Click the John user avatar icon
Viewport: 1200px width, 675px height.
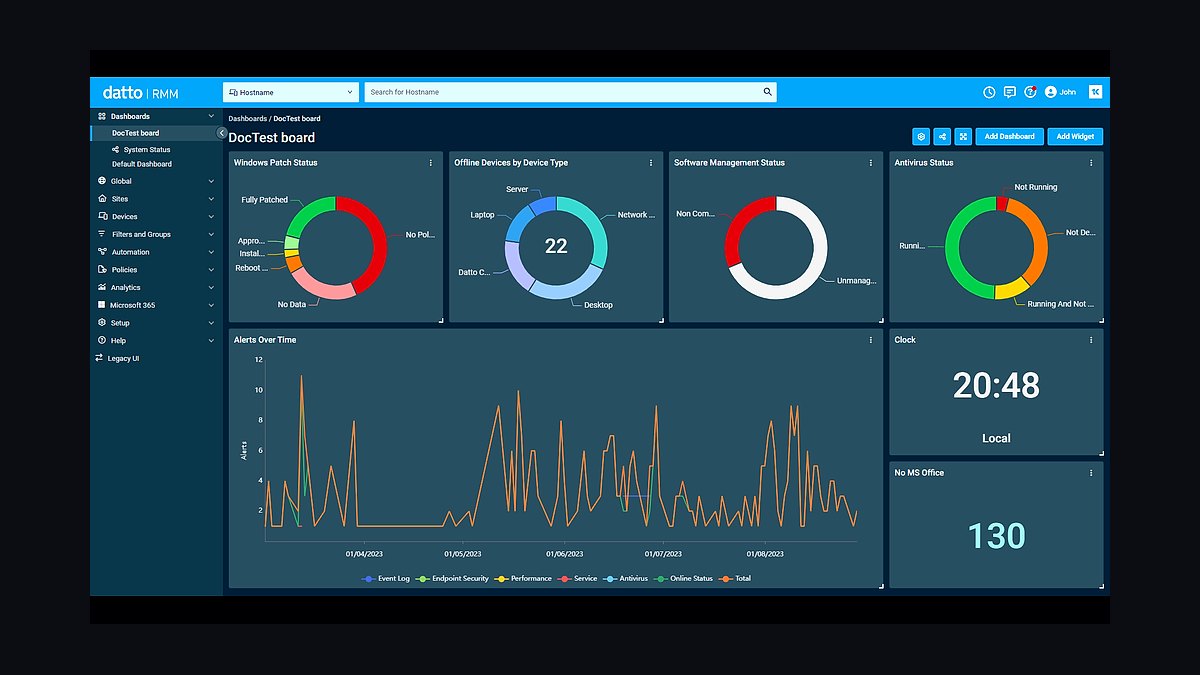coord(1051,92)
